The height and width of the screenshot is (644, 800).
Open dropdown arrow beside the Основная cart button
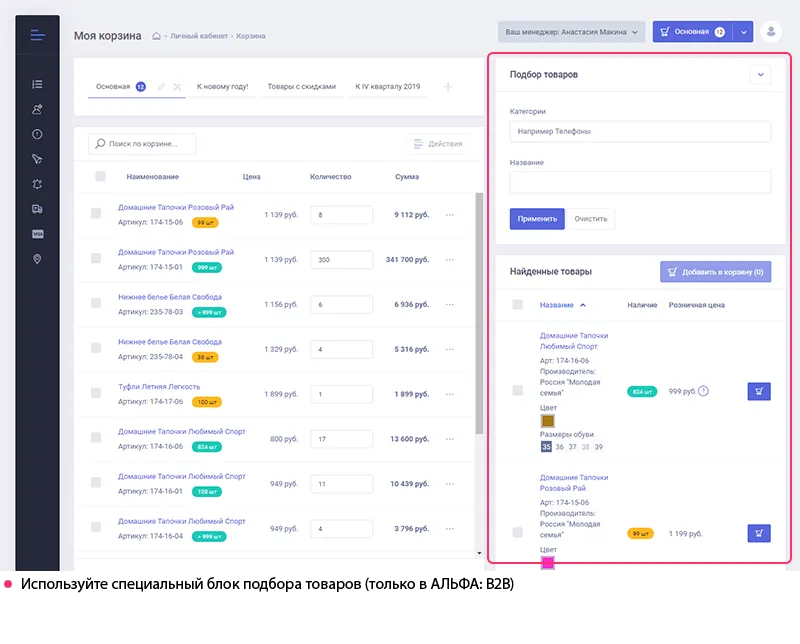click(x=743, y=32)
